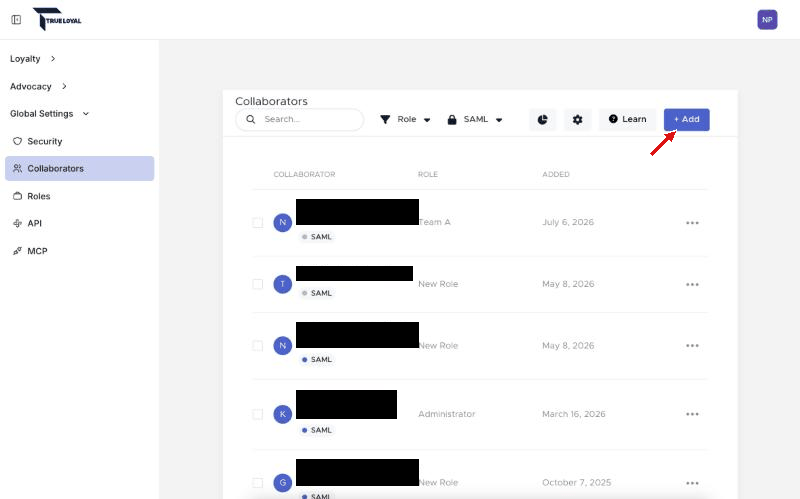Open the NP user avatar menu

coord(767,20)
